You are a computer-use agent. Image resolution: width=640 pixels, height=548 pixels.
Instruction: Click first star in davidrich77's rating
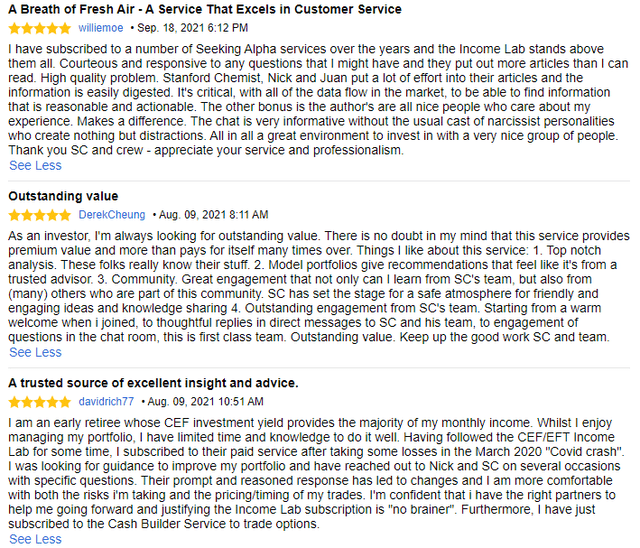[15, 402]
